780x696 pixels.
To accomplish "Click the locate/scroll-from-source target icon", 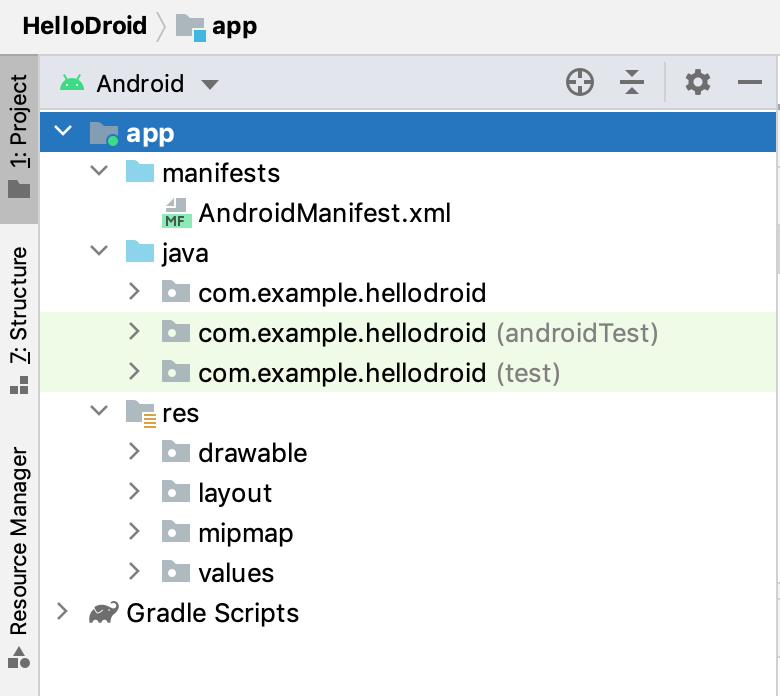I will pos(580,82).
